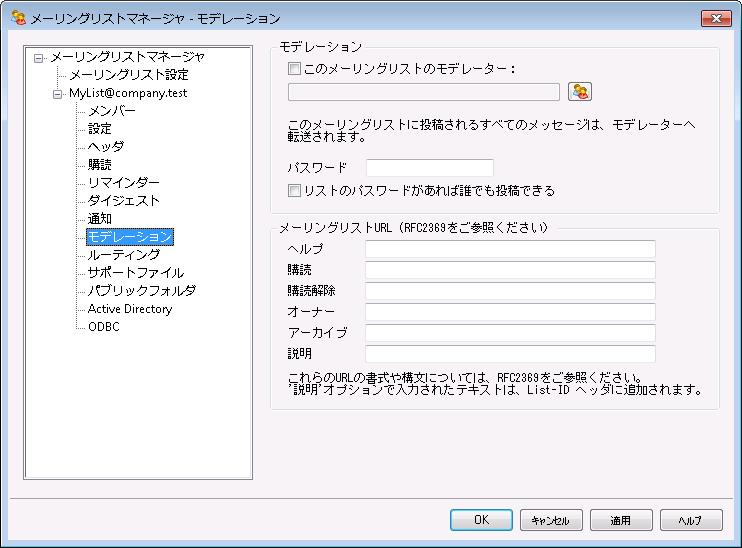
Task: Collapse the メーリングリストマネージャ tree node
Action: [39, 57]
